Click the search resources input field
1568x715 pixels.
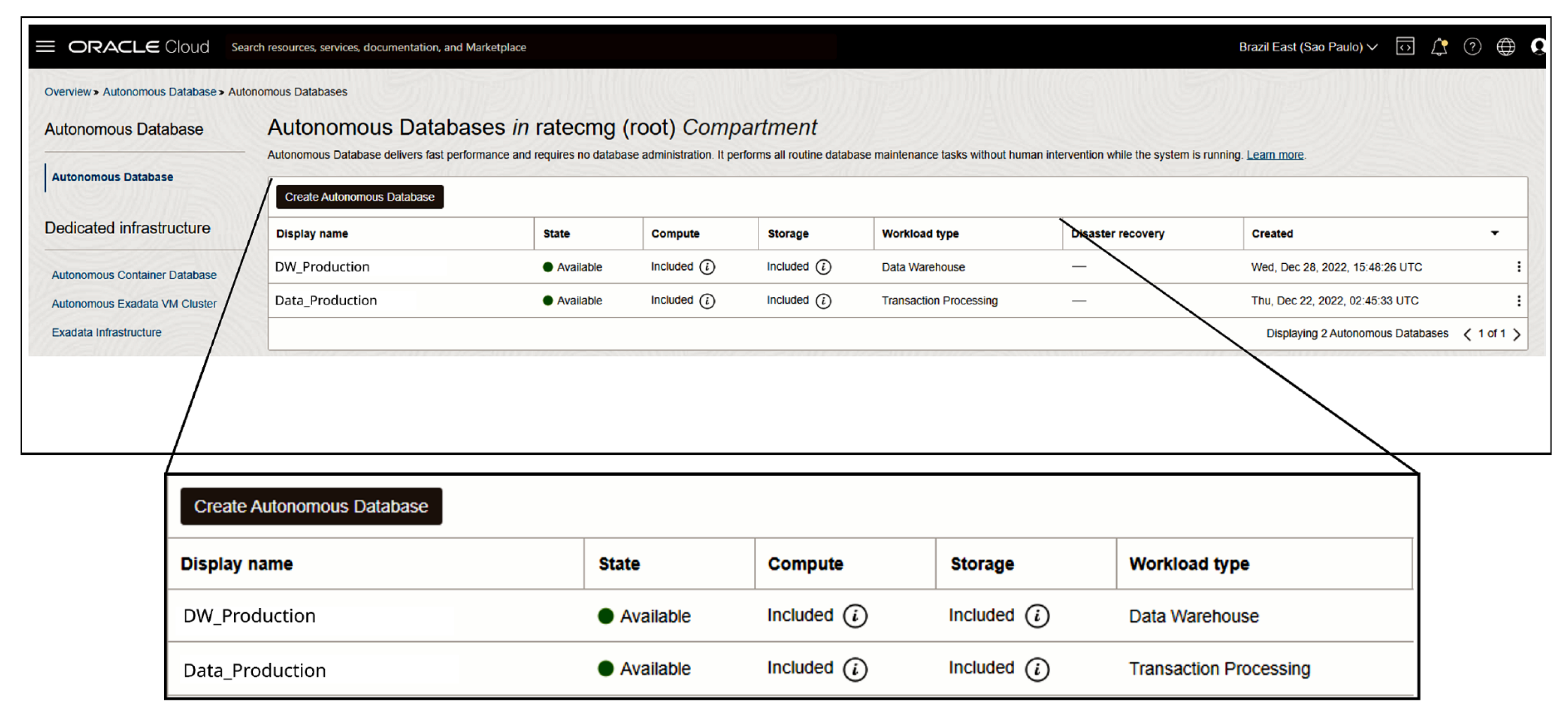pos(531,47)
